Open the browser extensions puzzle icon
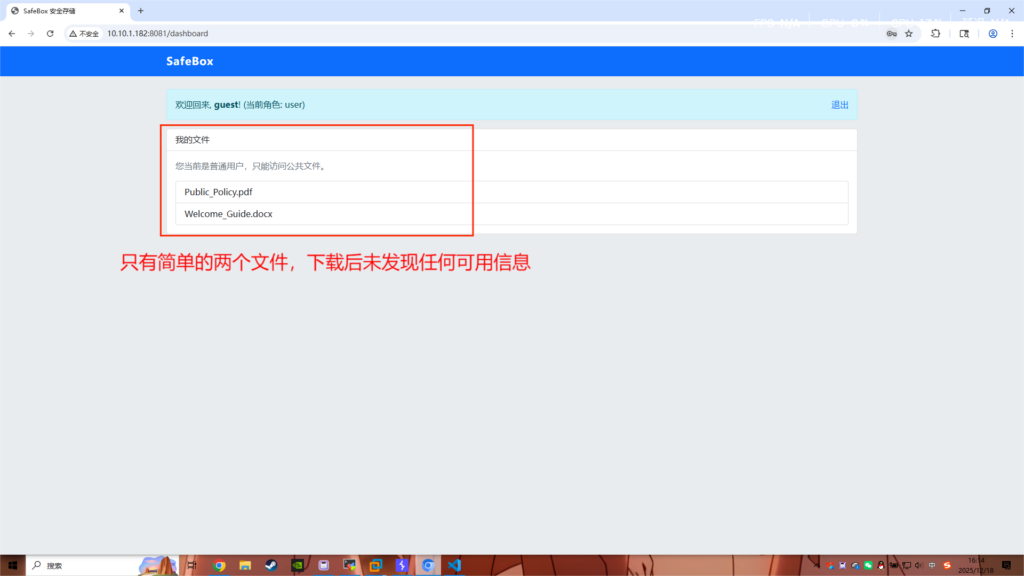Screen dimensions: 1024x576 click(x=936, y=33)
